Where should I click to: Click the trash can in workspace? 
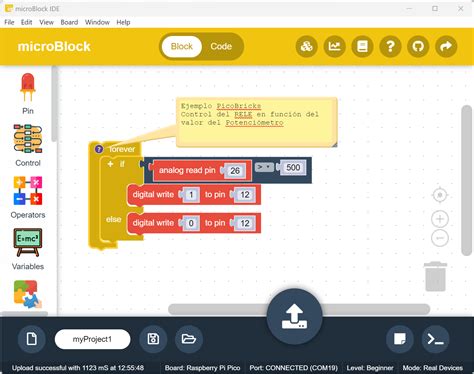pyautogui.click(x=435, y=276)
